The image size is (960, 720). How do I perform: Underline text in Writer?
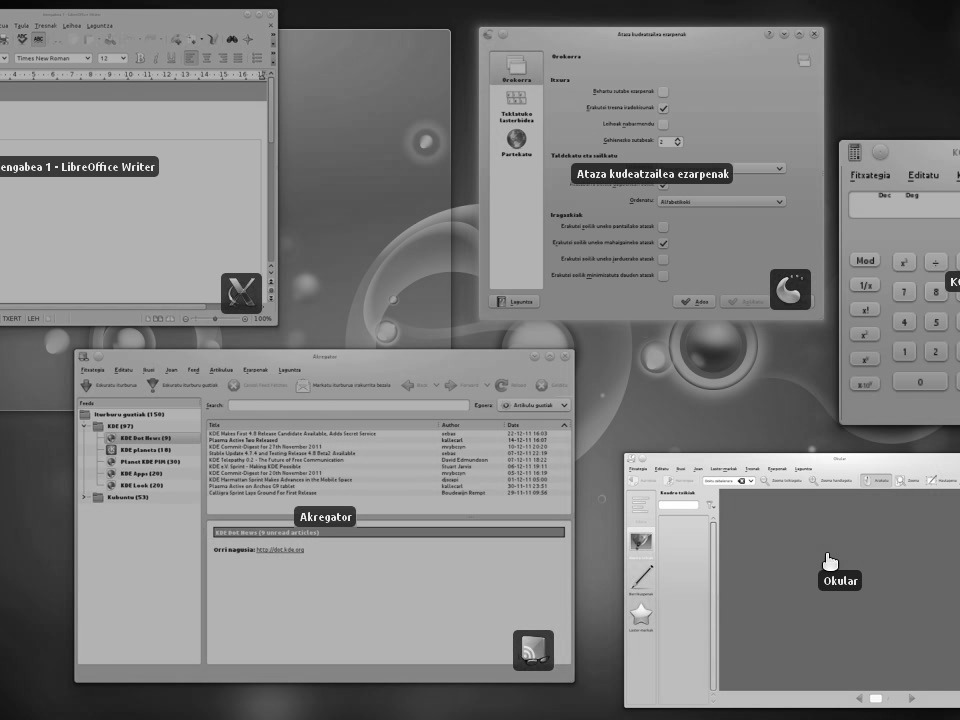[x=171, y=58]
